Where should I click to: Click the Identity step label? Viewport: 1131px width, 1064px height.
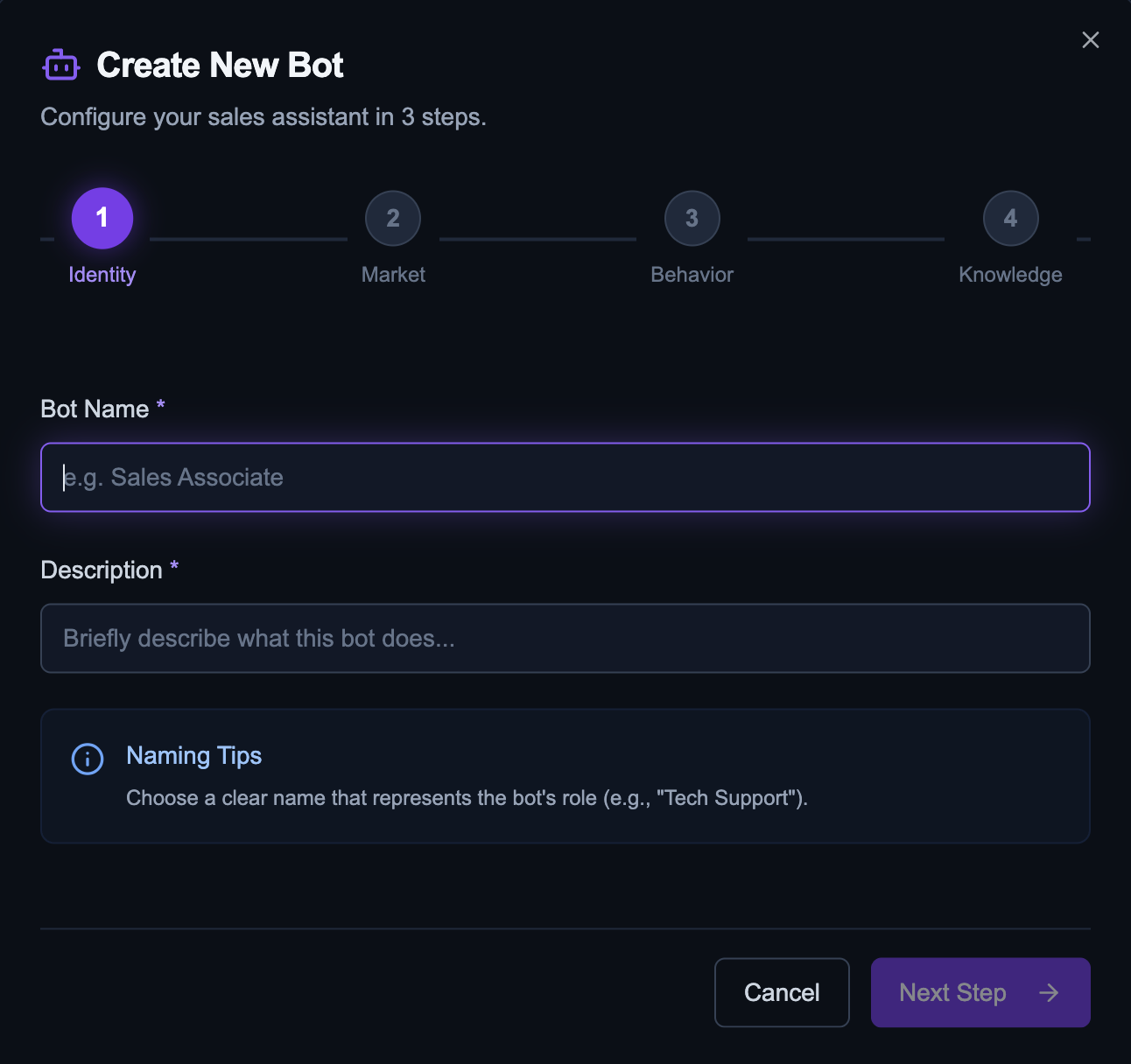(x=102, y=275)
